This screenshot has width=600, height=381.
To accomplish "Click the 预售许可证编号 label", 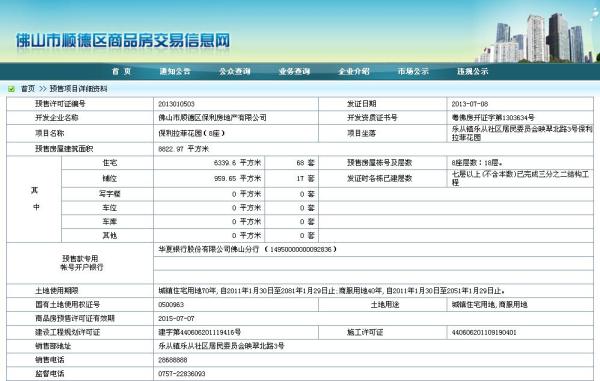I will click(60, 104).
